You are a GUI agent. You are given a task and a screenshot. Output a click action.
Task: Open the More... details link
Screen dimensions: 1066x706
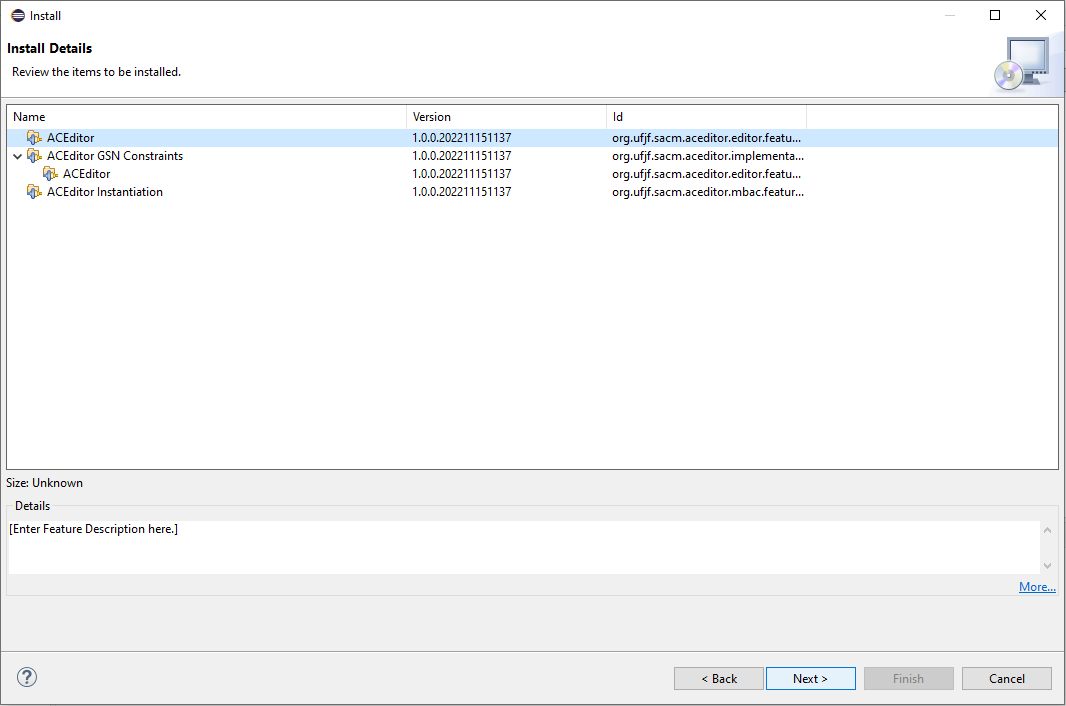coord(1037,587)
